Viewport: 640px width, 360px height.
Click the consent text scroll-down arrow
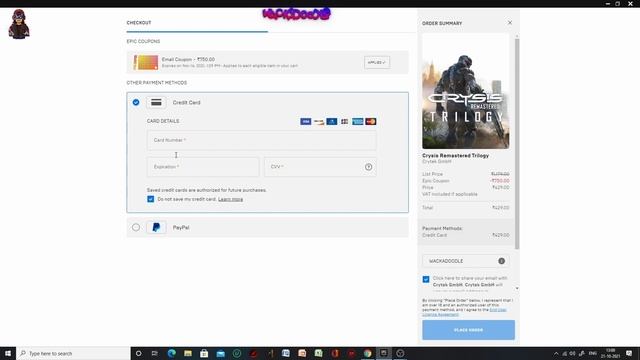(x=517, y=288)
